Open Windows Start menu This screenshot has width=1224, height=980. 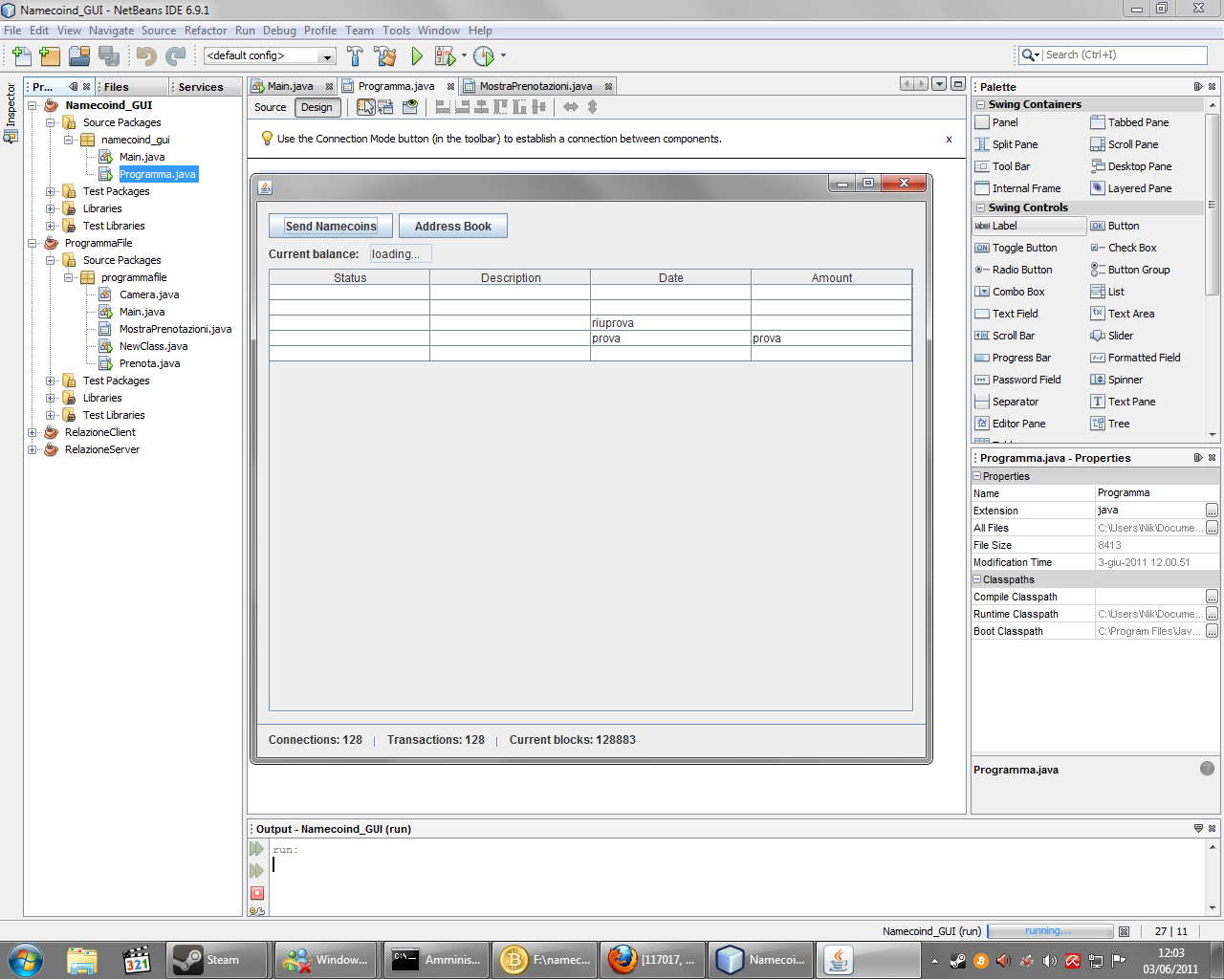tap(26, 960)
